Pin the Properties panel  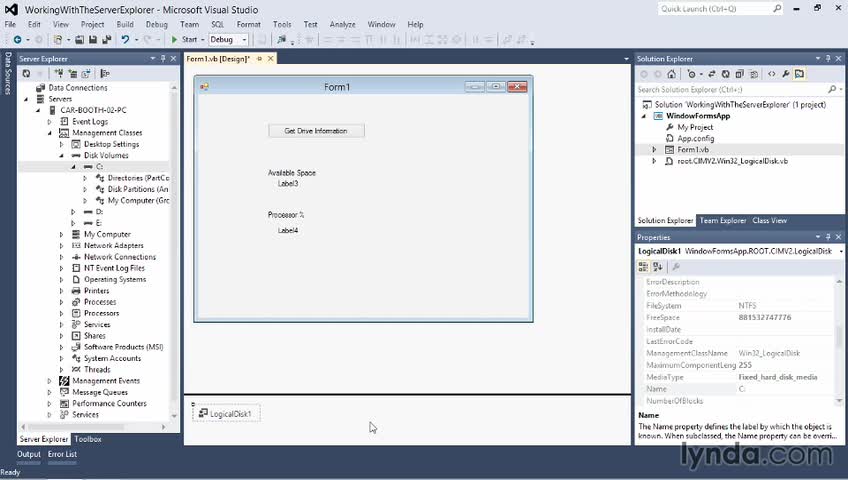click(828, 237)
